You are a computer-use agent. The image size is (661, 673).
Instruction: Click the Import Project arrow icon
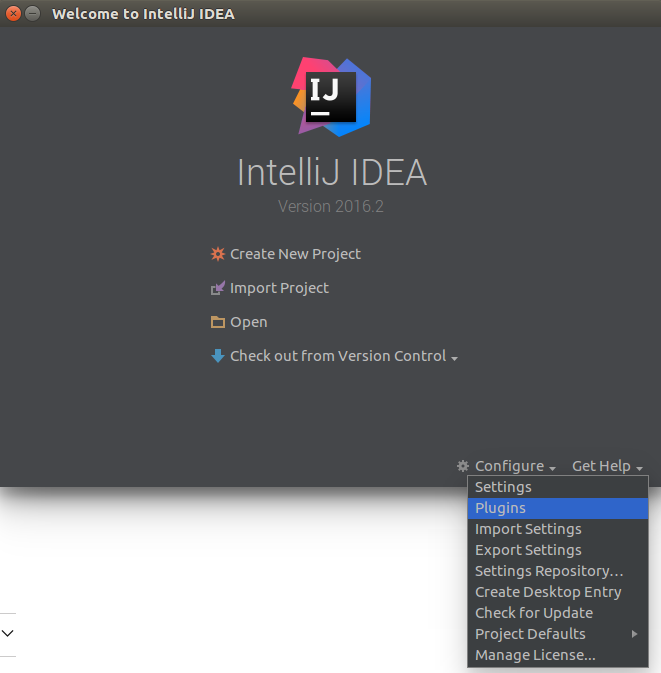(x=218, y=288)
